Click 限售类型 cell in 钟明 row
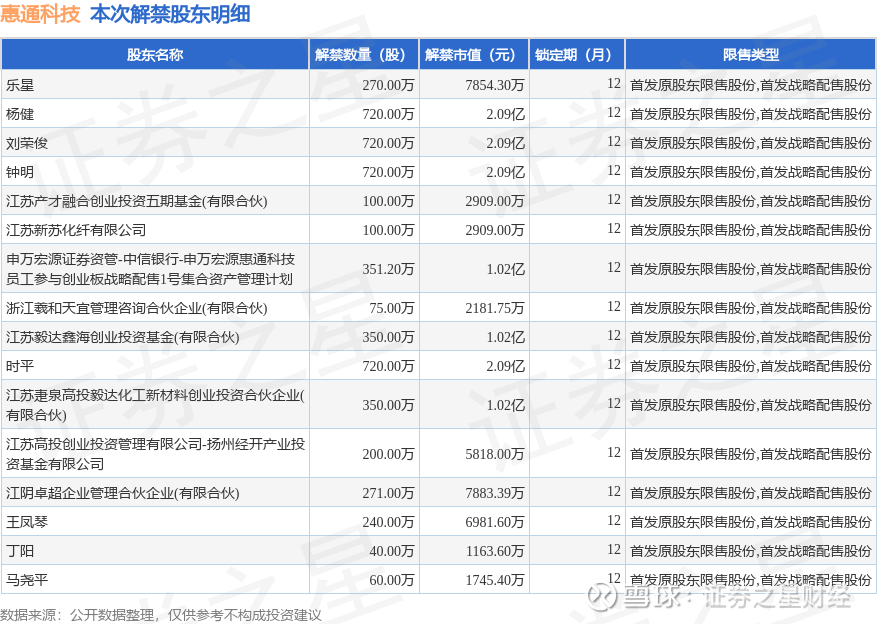Screen dimensions: 877x624 coord(751,172)
